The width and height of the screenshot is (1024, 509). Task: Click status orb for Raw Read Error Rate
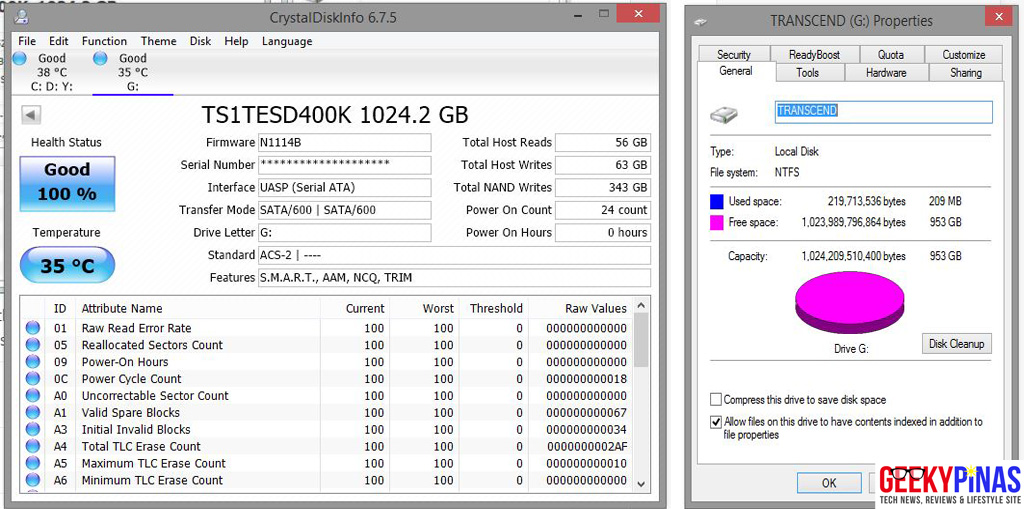click(33, 328)
